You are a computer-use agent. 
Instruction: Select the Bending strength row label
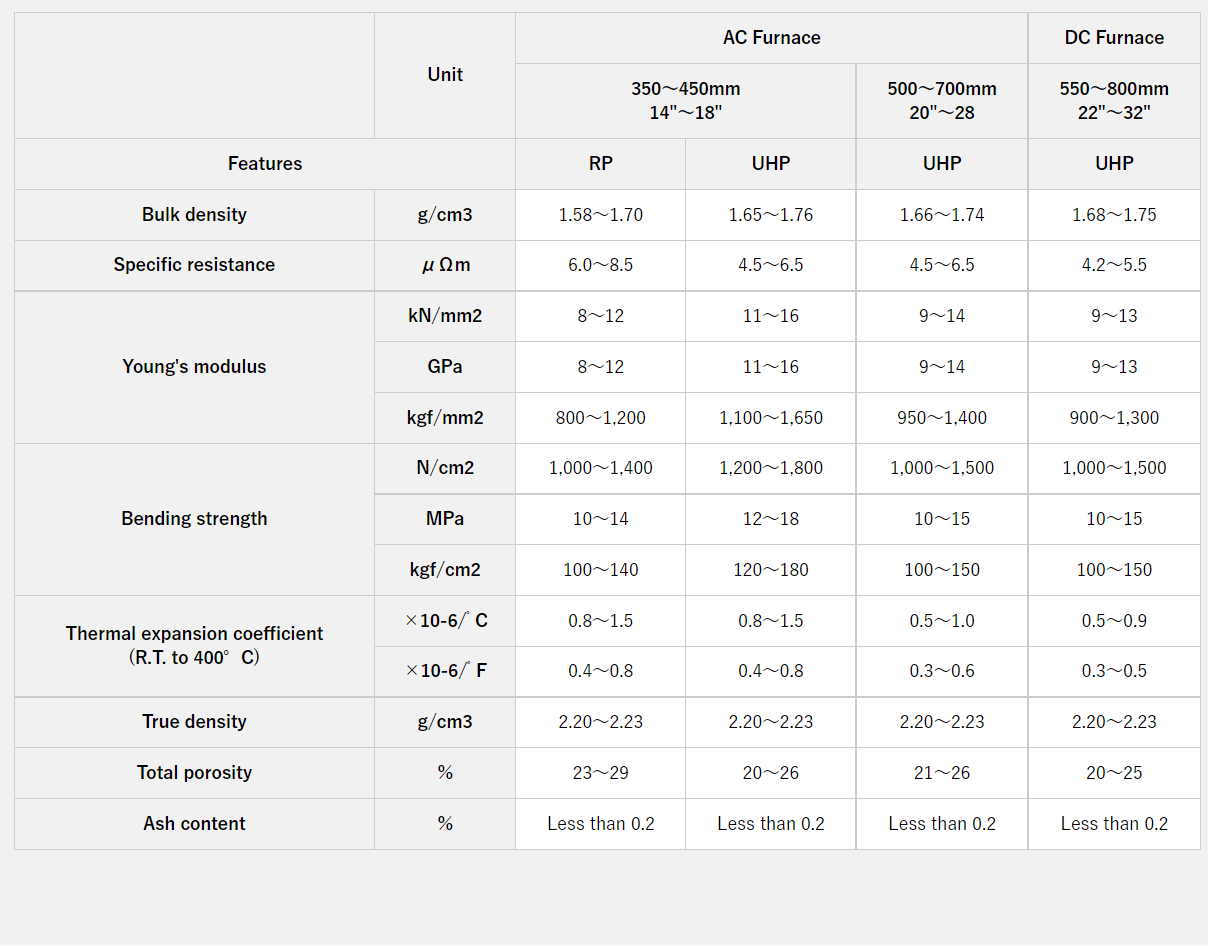194,519
